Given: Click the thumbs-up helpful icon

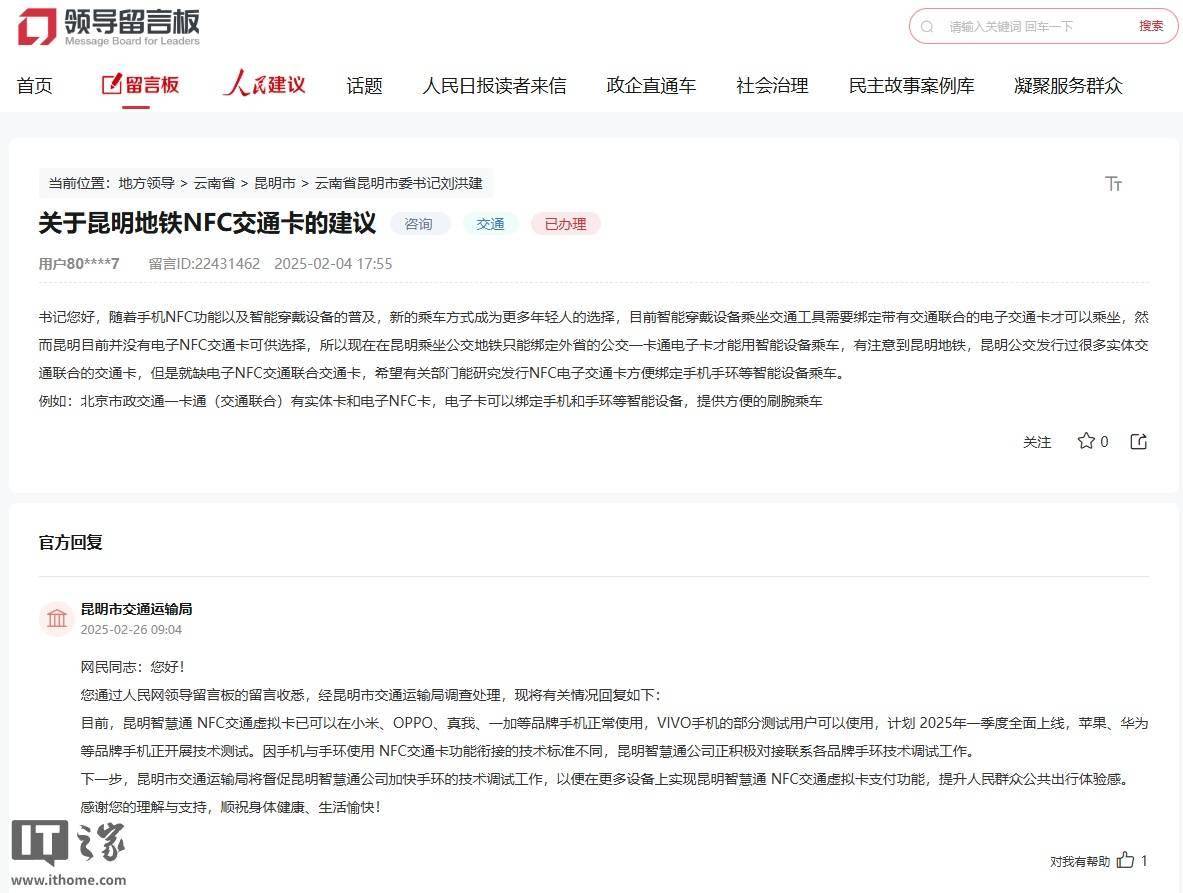Looking at the screenshot, I should click(x=1126, y=860).
